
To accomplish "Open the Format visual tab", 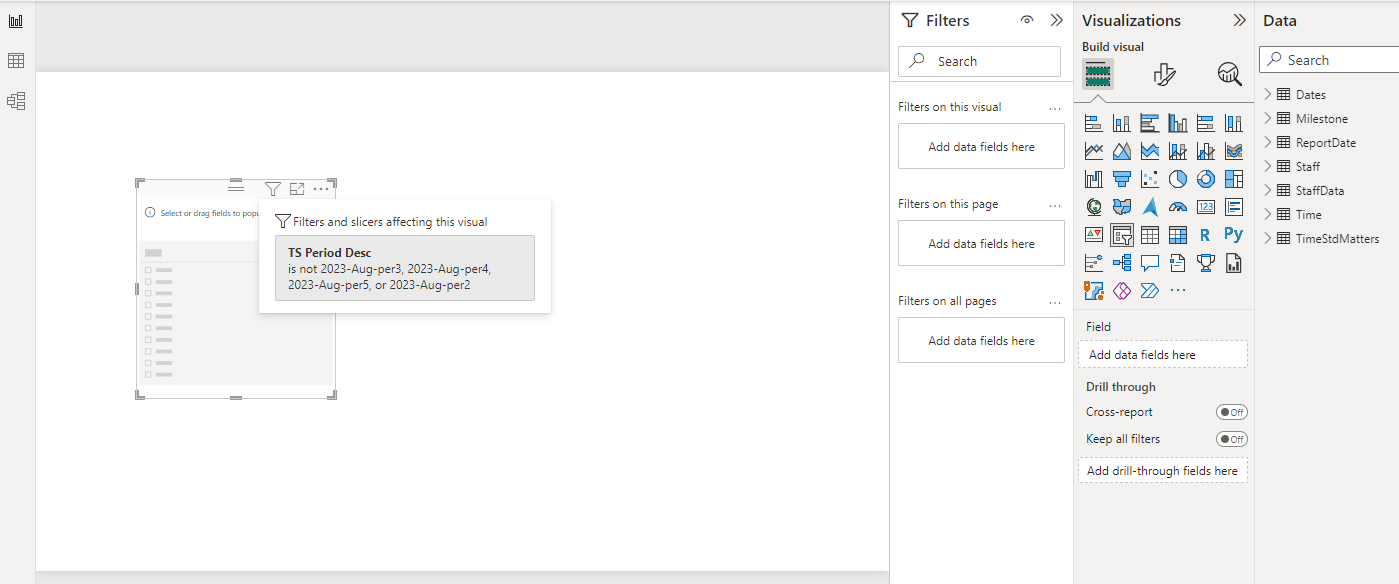I will tap(1164, 74).
